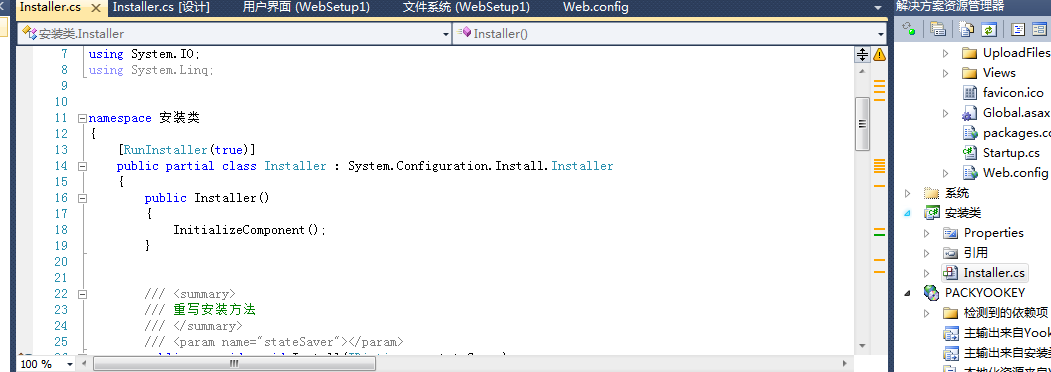Collapse the Installer() constructor outlining block
Image resolution: width=1051 pixels, height=372 pixels.
coord(82,198)
